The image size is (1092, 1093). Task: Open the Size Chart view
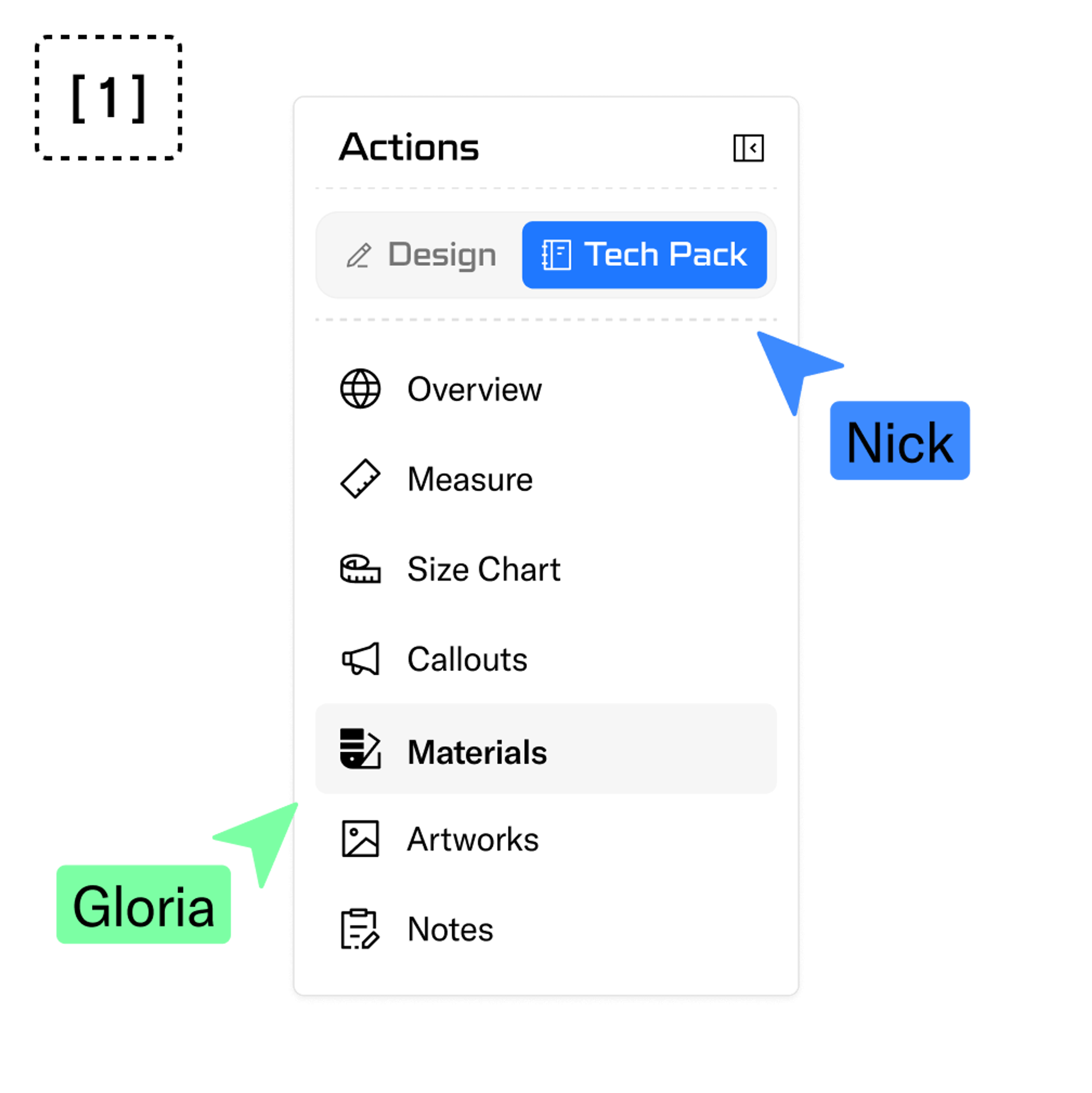(x=483, y=569)
